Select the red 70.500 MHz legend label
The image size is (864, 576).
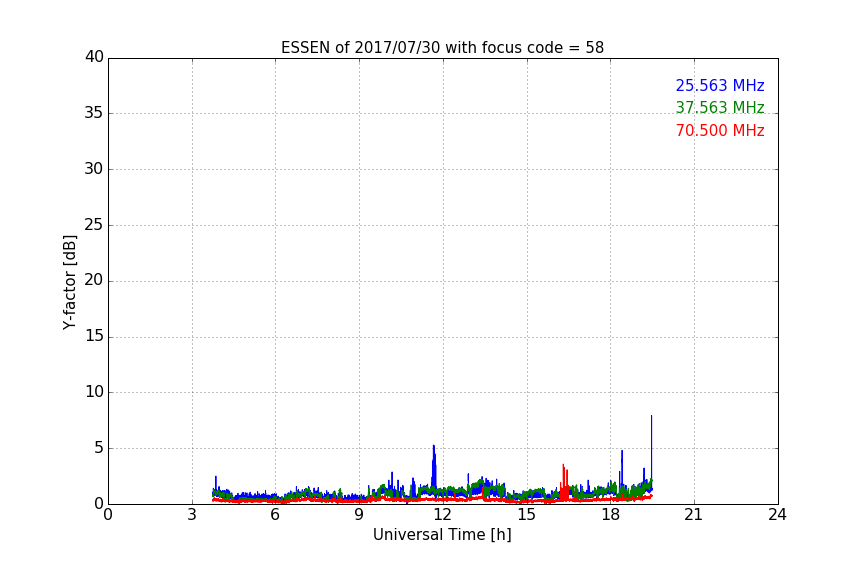pyautogui.click(x=720, y=131)
